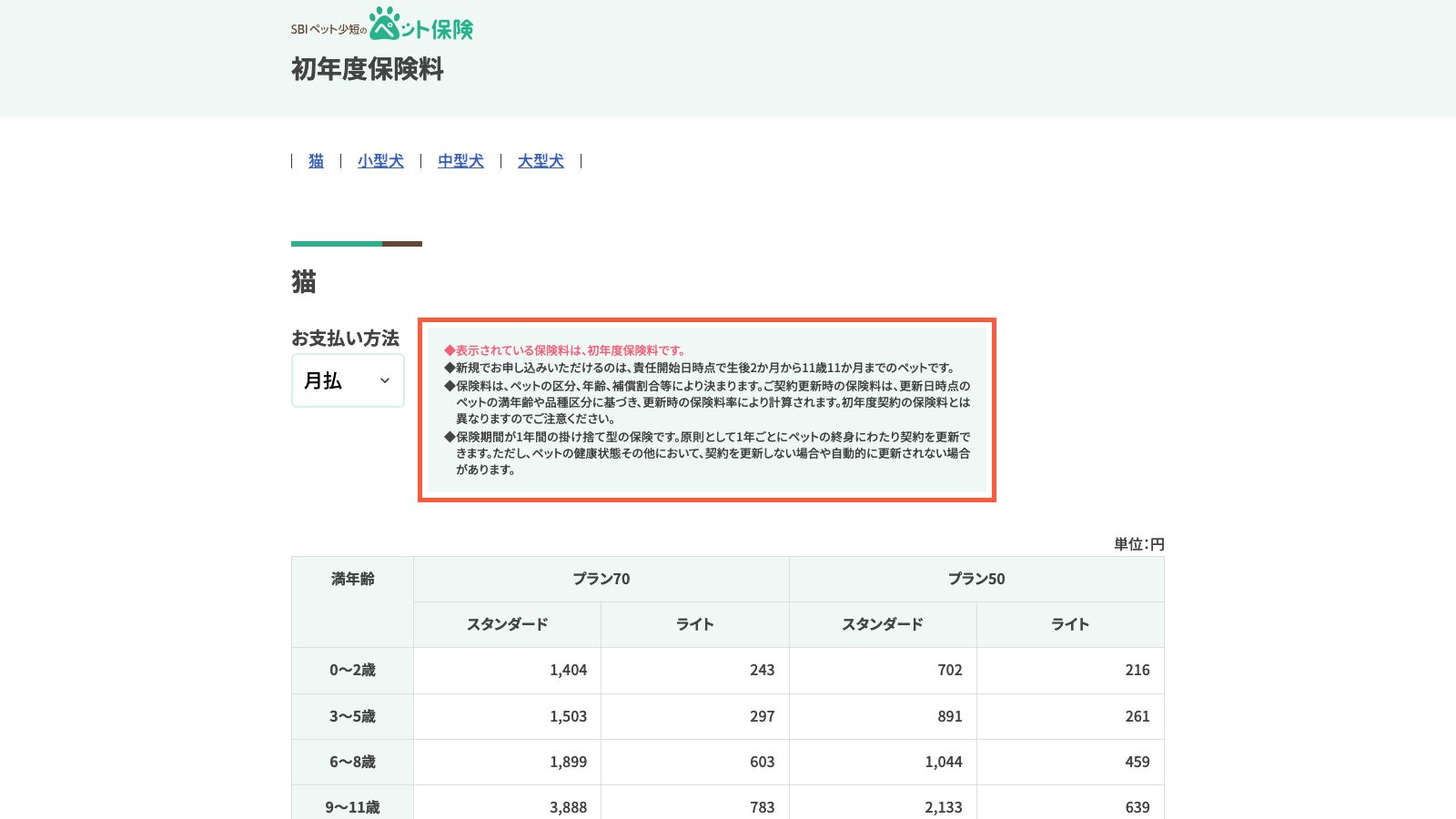The image size is (1456, 819).
Task: Select the 猫 section heading
Action: (x=304, y=282)
